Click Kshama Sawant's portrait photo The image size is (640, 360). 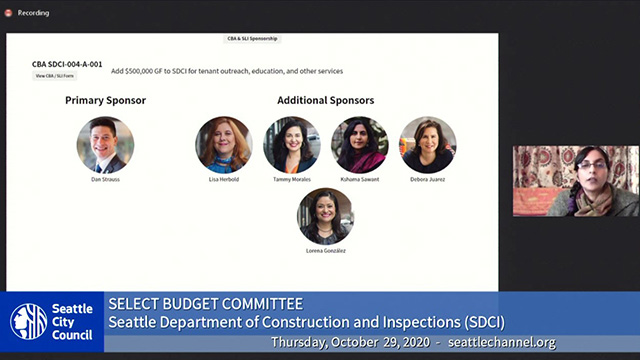click(x=360, y=145)
